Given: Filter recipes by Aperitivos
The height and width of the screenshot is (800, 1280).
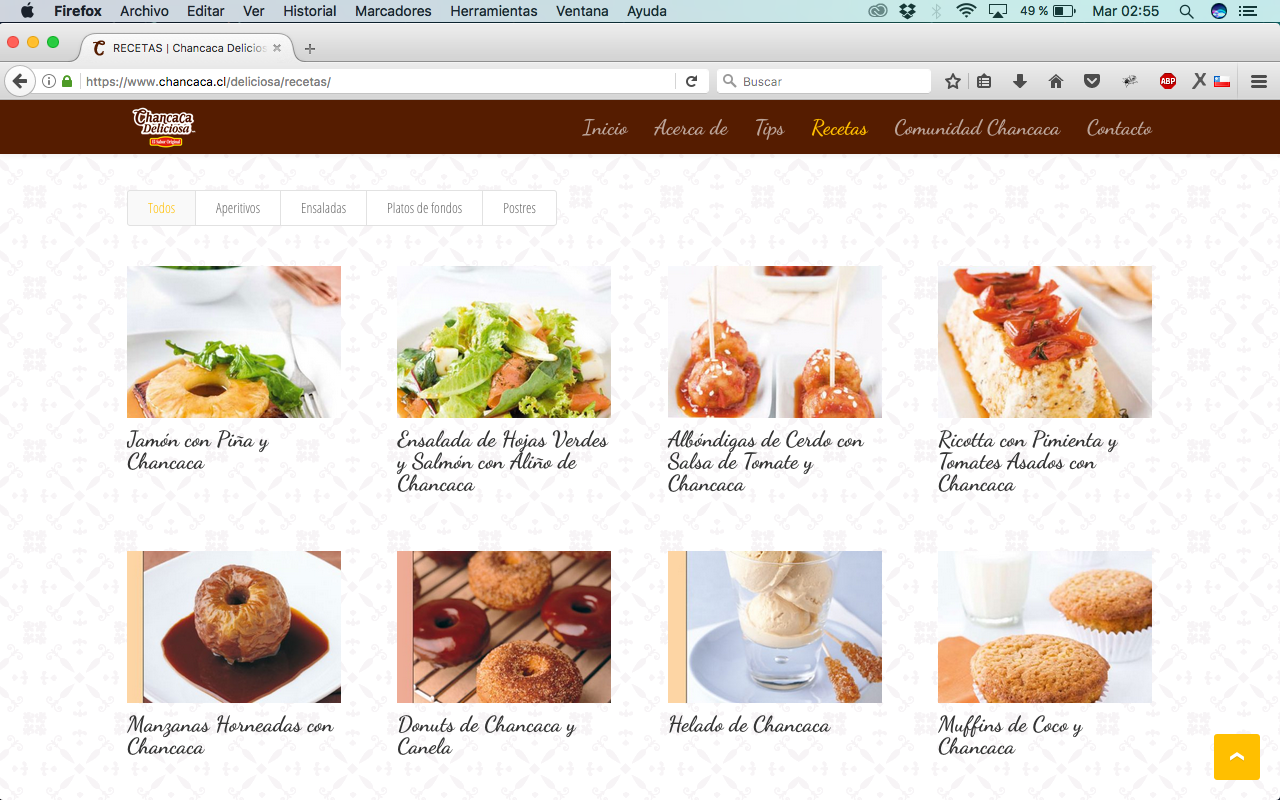Looking at the screenshot, I should click(x=238, y=208).
